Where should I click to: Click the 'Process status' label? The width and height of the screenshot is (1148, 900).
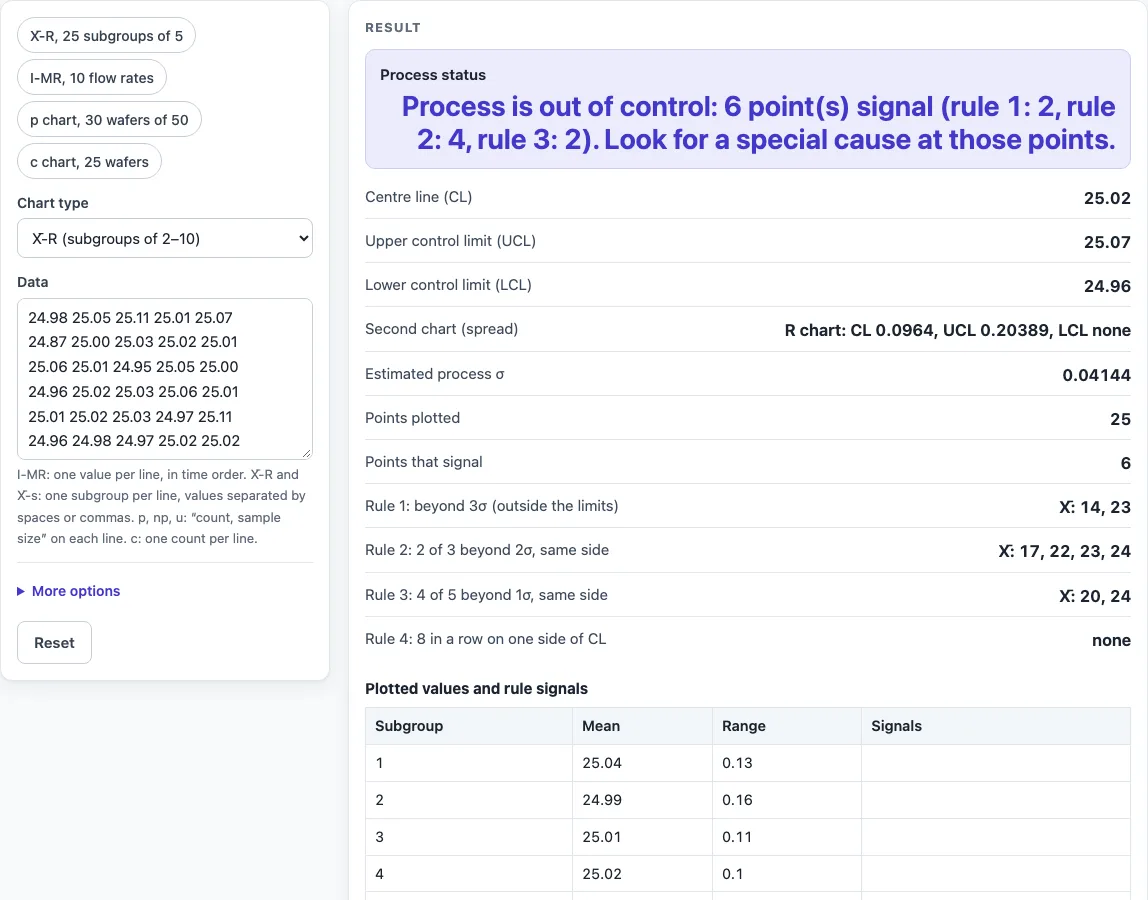pyautogui.click(x=433, y=75)
